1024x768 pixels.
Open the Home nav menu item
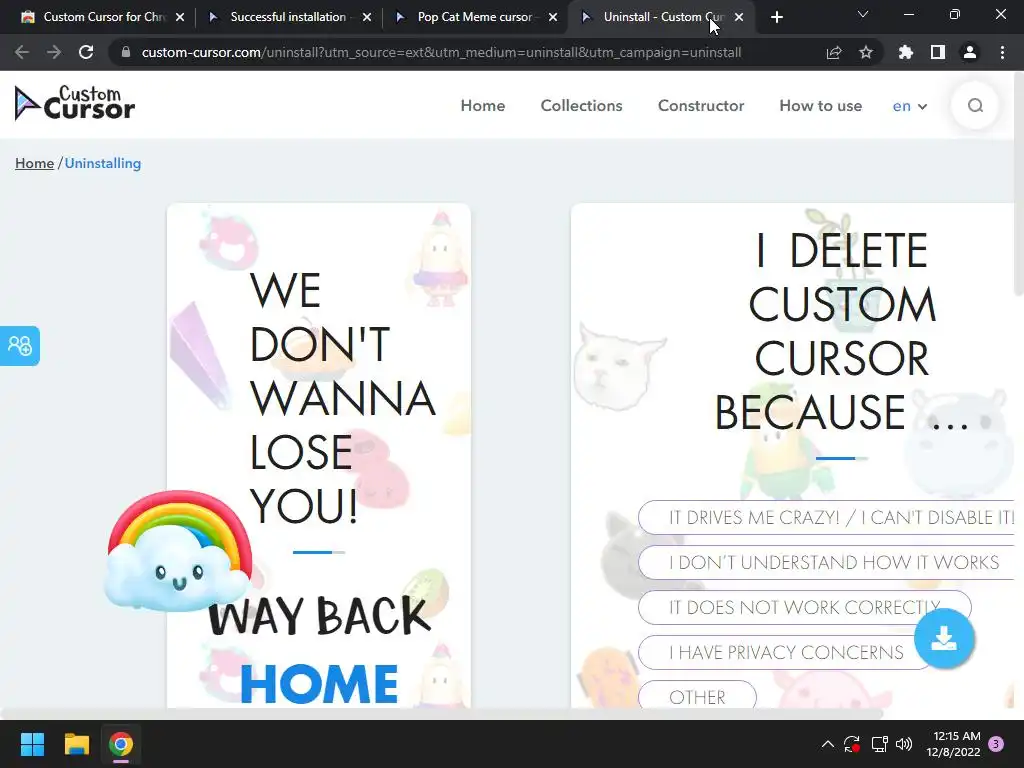point(483,106)
